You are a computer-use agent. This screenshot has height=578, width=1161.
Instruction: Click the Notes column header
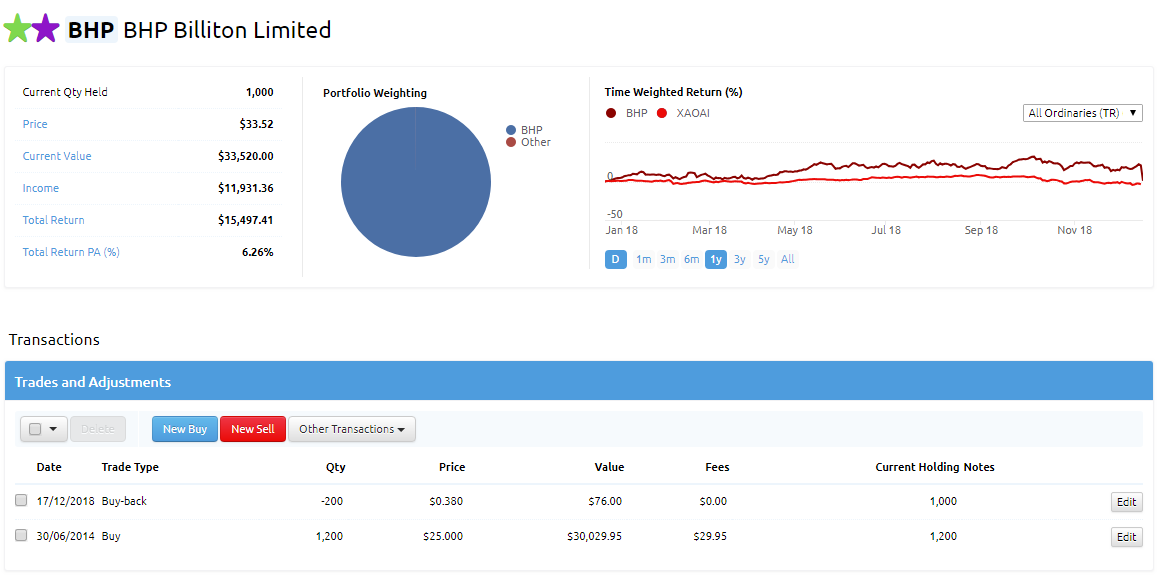[x=980, y=467]
